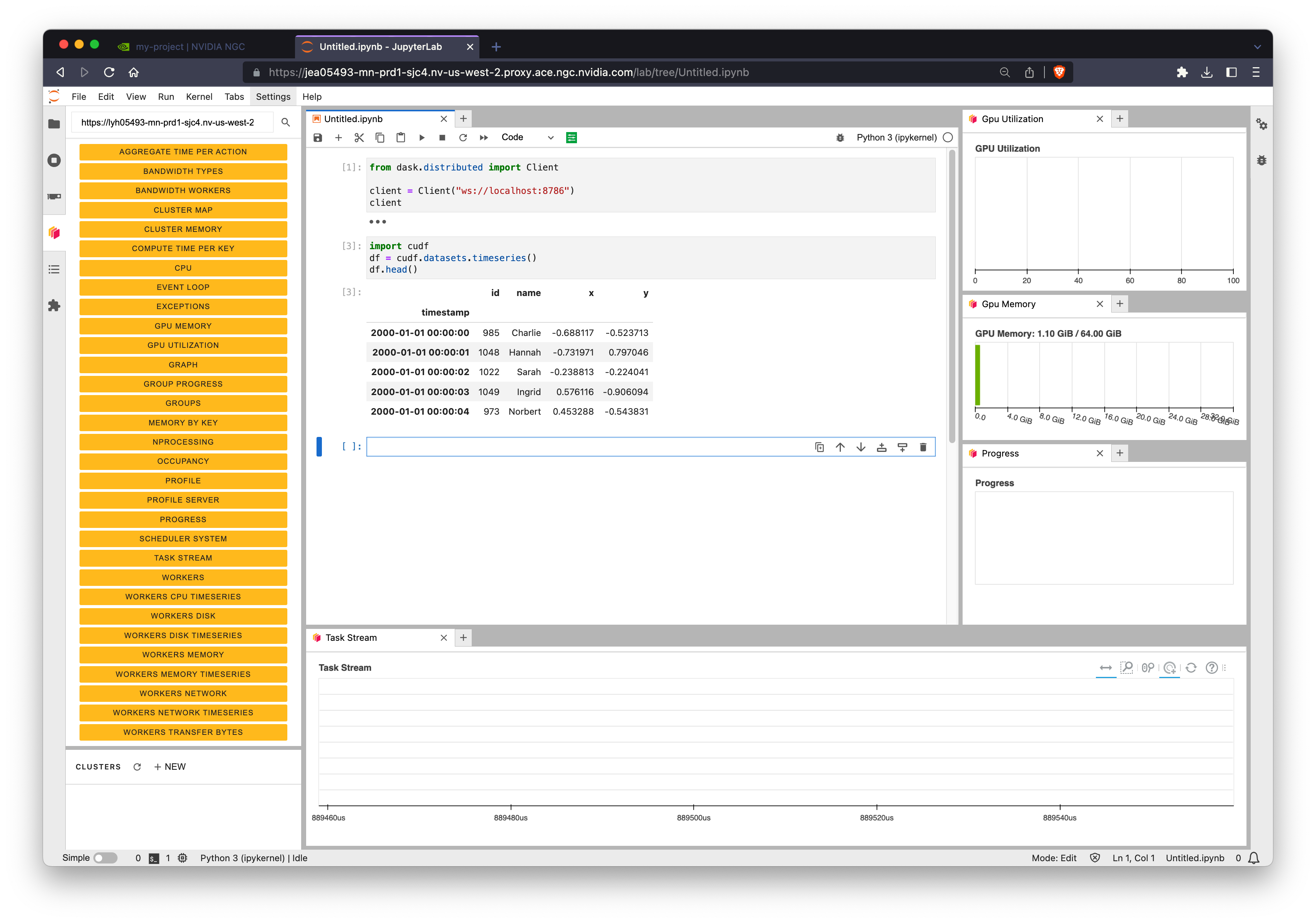
Task: Open AGGREGATE TIME PER ACTION dashboard
Action: (183, 152)
